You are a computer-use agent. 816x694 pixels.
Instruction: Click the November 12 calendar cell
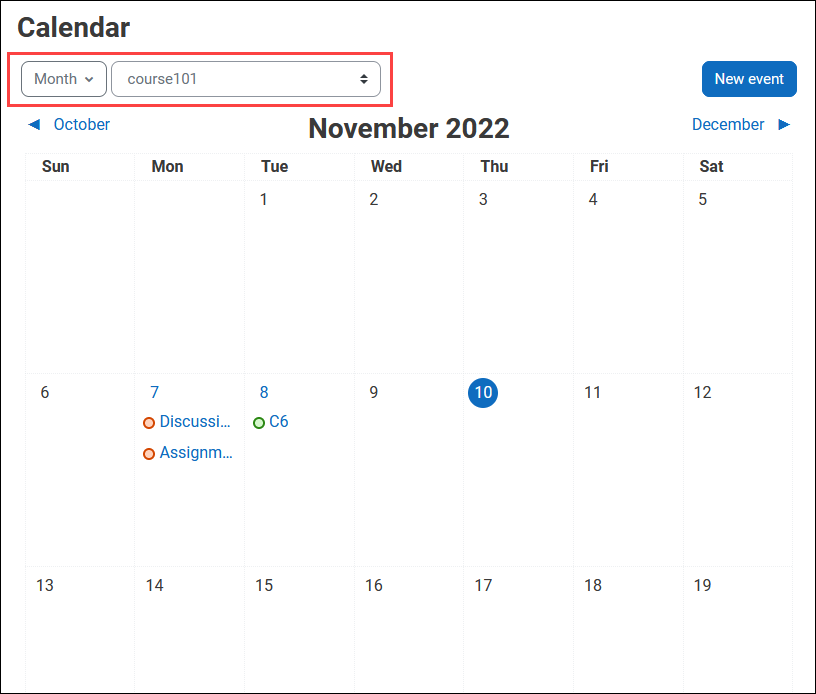(x=737, y=470)
